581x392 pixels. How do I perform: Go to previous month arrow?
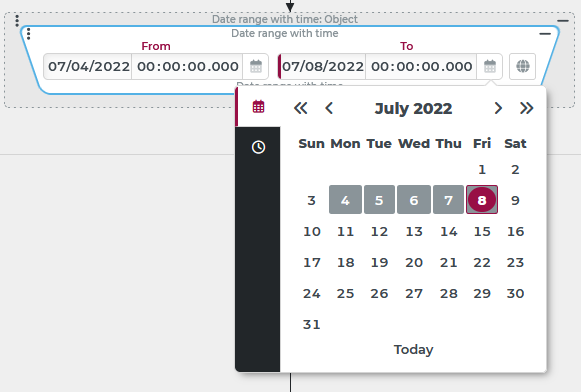(x=329, y=108)
